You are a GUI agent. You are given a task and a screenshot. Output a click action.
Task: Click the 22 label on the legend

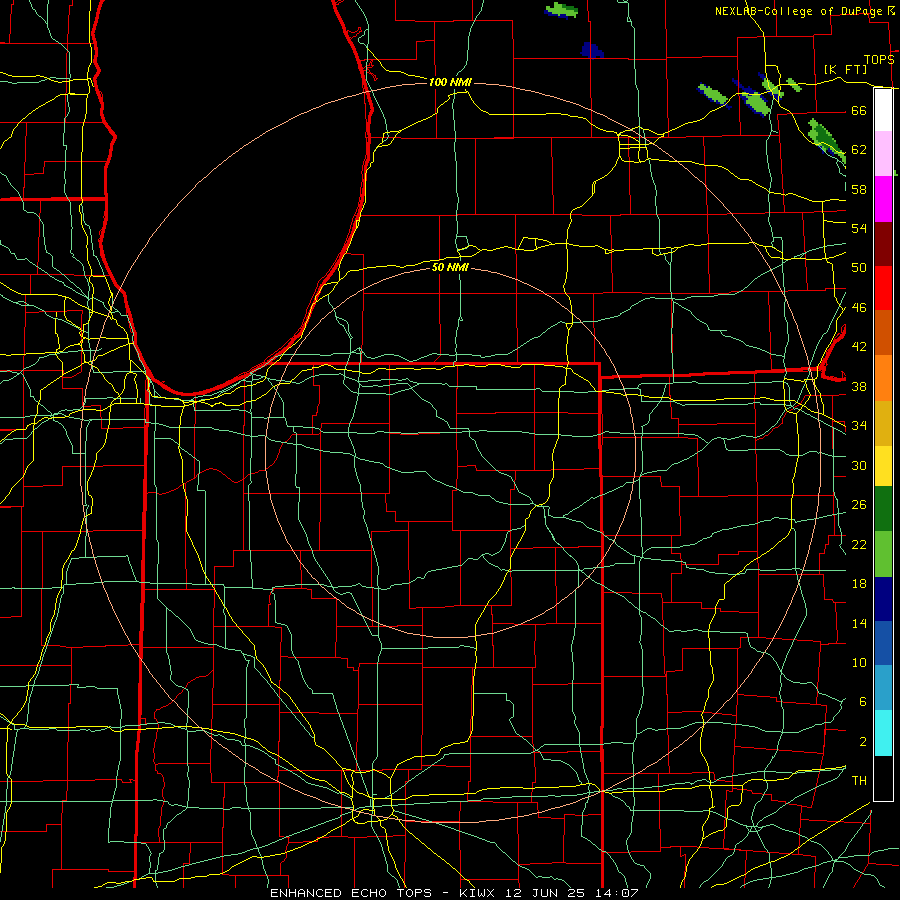tap(859, 544)
